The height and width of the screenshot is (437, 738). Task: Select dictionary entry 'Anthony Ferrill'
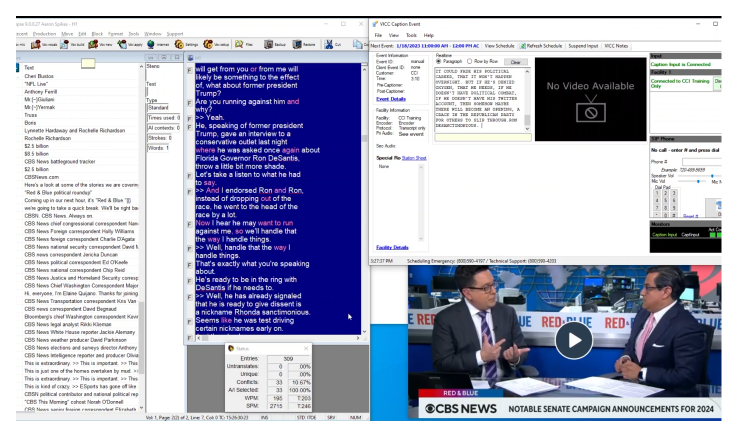(x=40, y=91)
